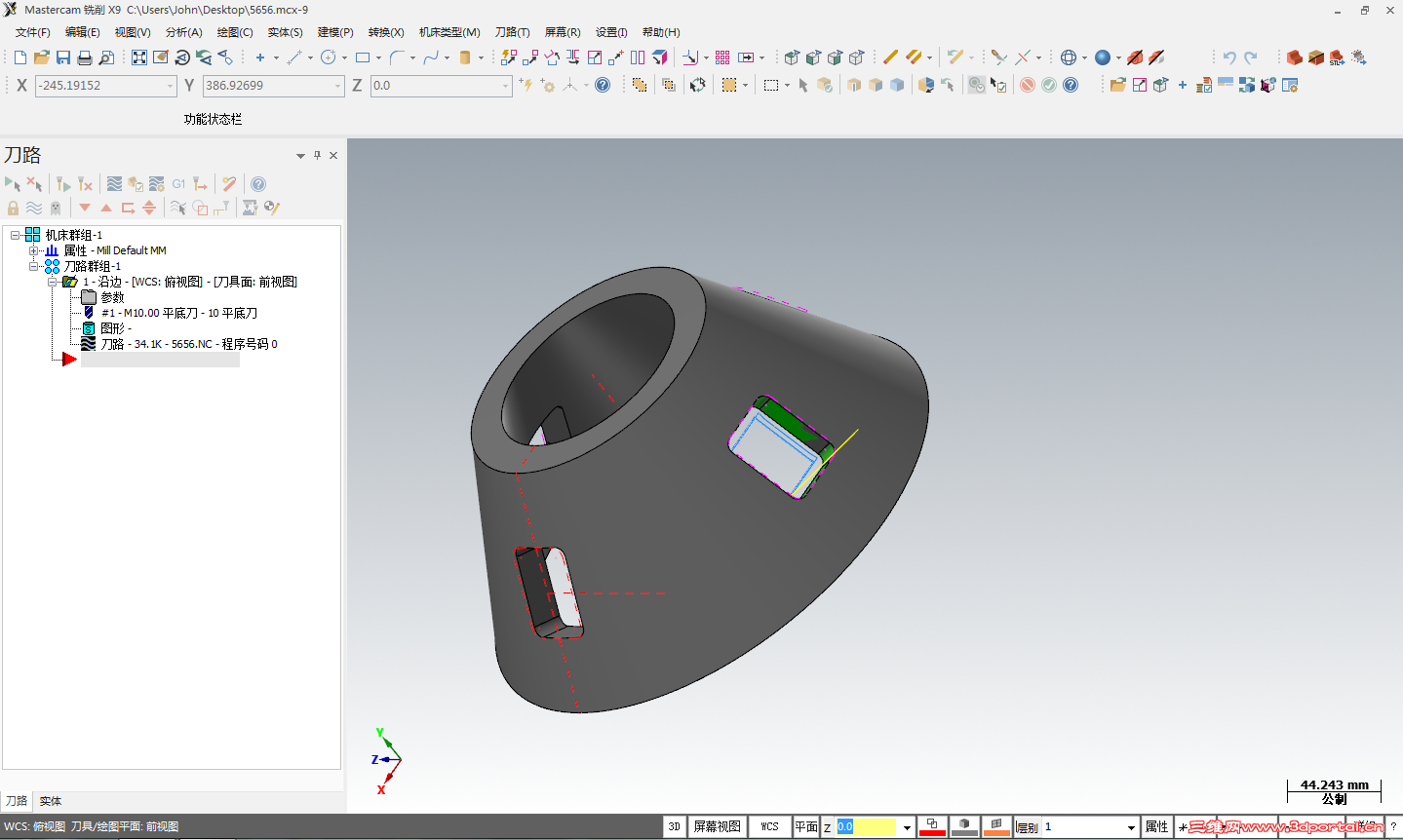Screen dimensions: 1403x840
Task: Click the blue shaded sphere icon
Action: 1102,57
